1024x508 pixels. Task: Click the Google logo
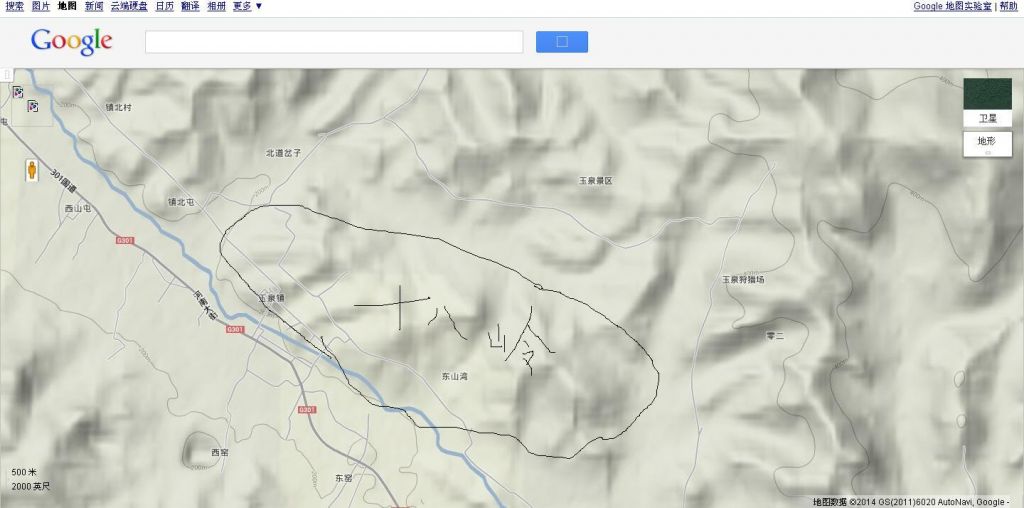[x=71, y=42]
